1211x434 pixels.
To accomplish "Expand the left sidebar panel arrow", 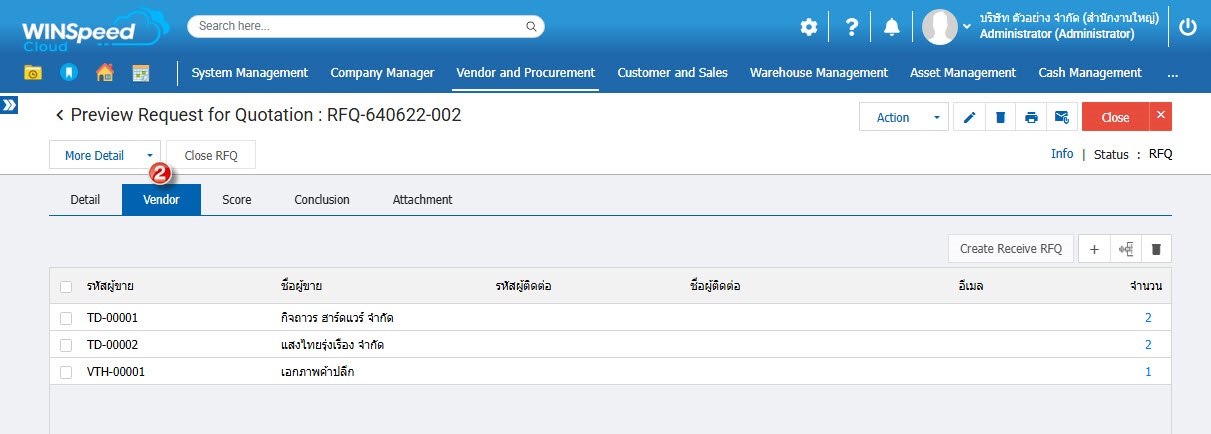I will click(x=9, y=105).
